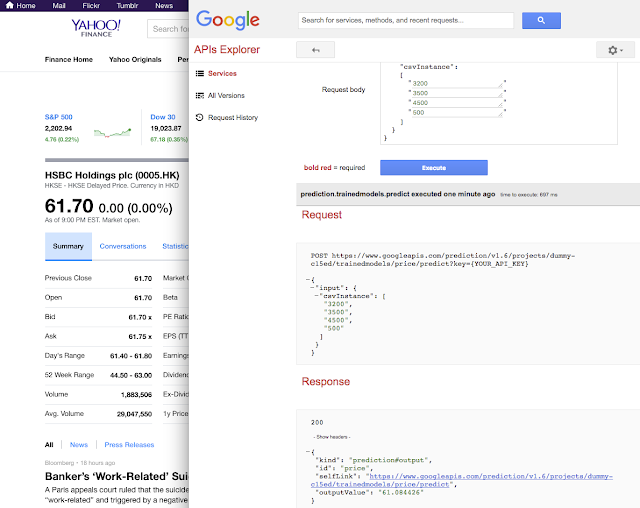
Task: Click the S&P 500 sparkline chart
Action: point(112,133)
